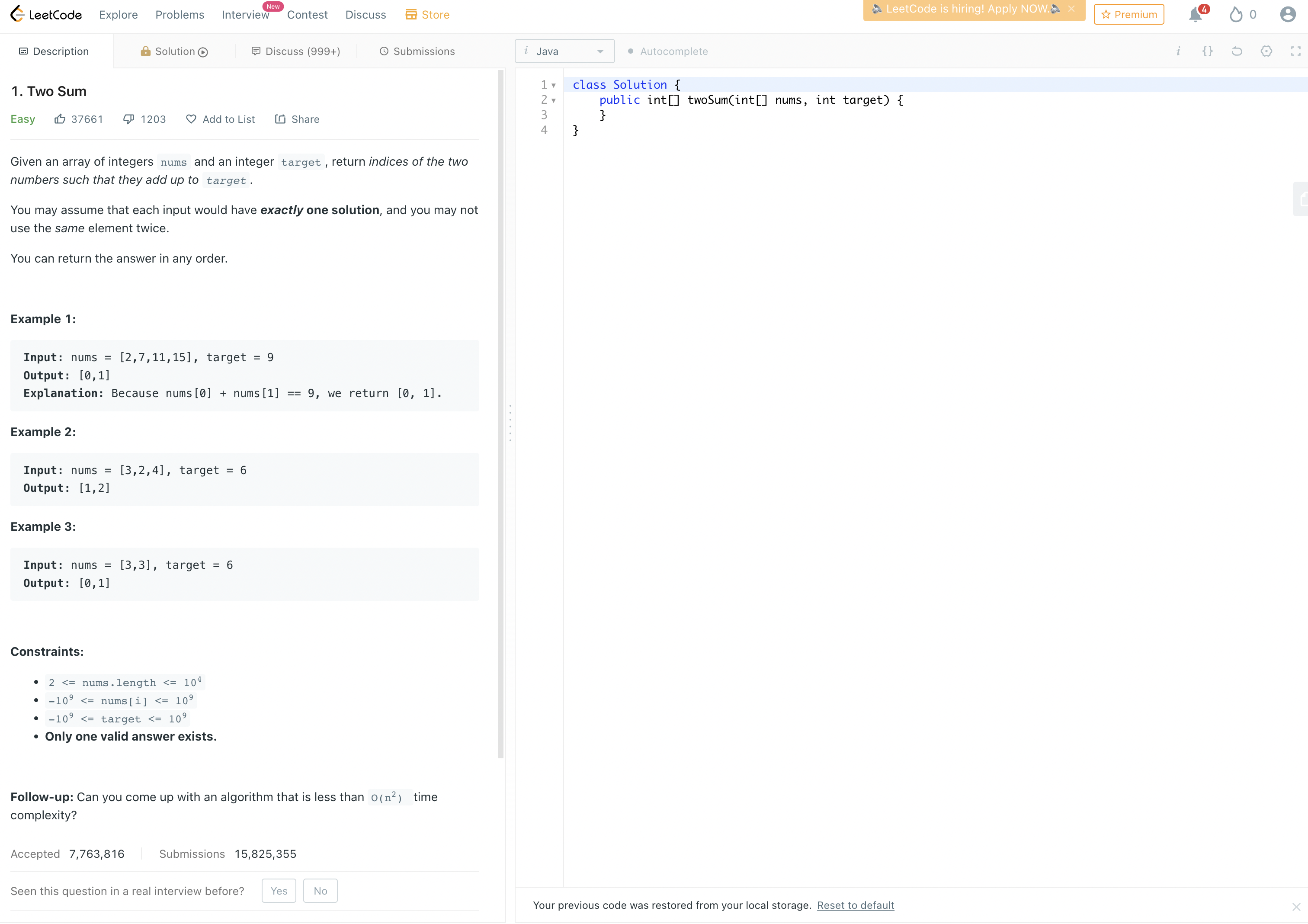Click the format code braces icon
This screenshot has height=924, width=1308.
click(x=1207, y=51)
